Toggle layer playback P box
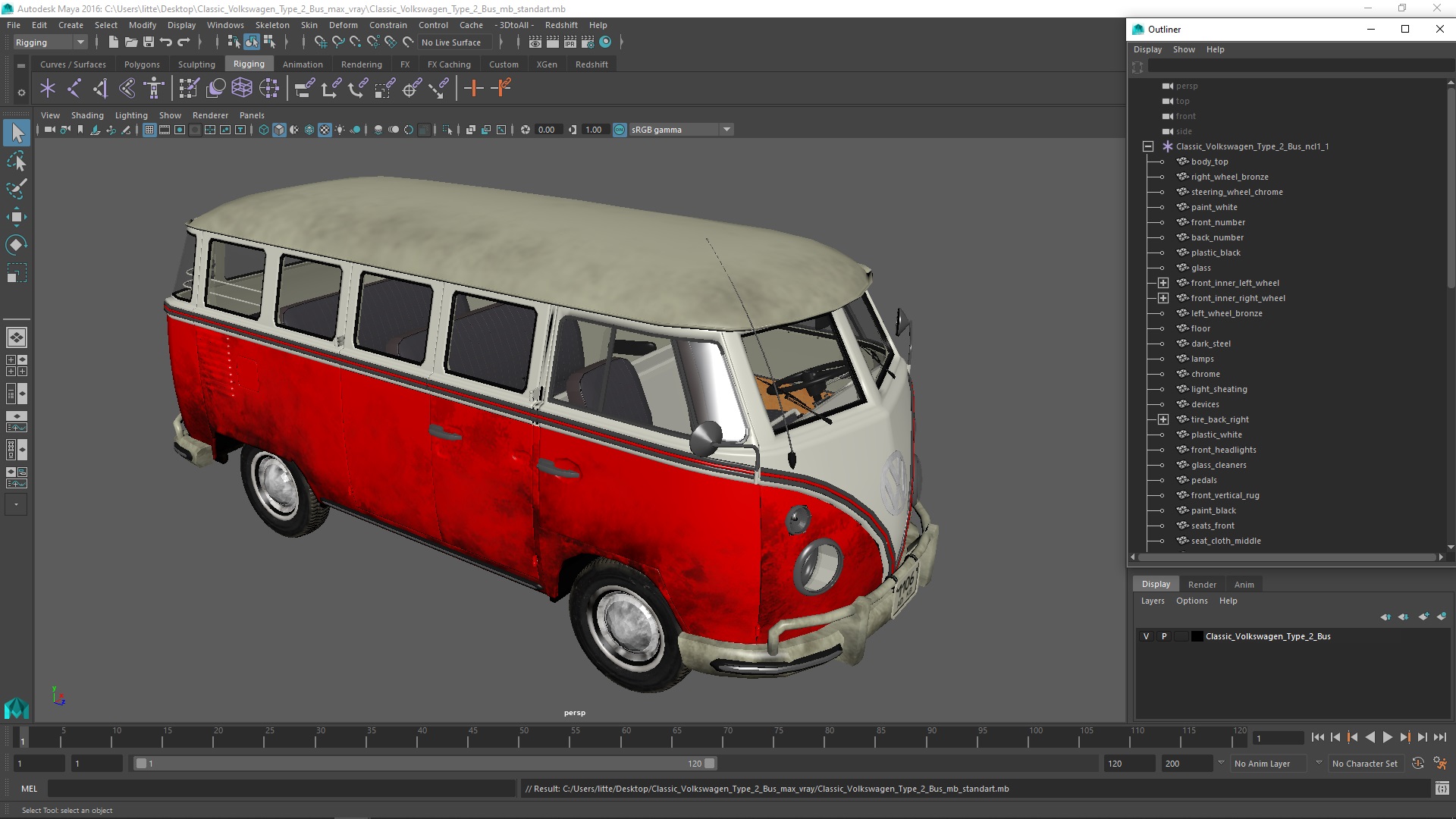The image size is (1456, 819). pos(1164,636)
